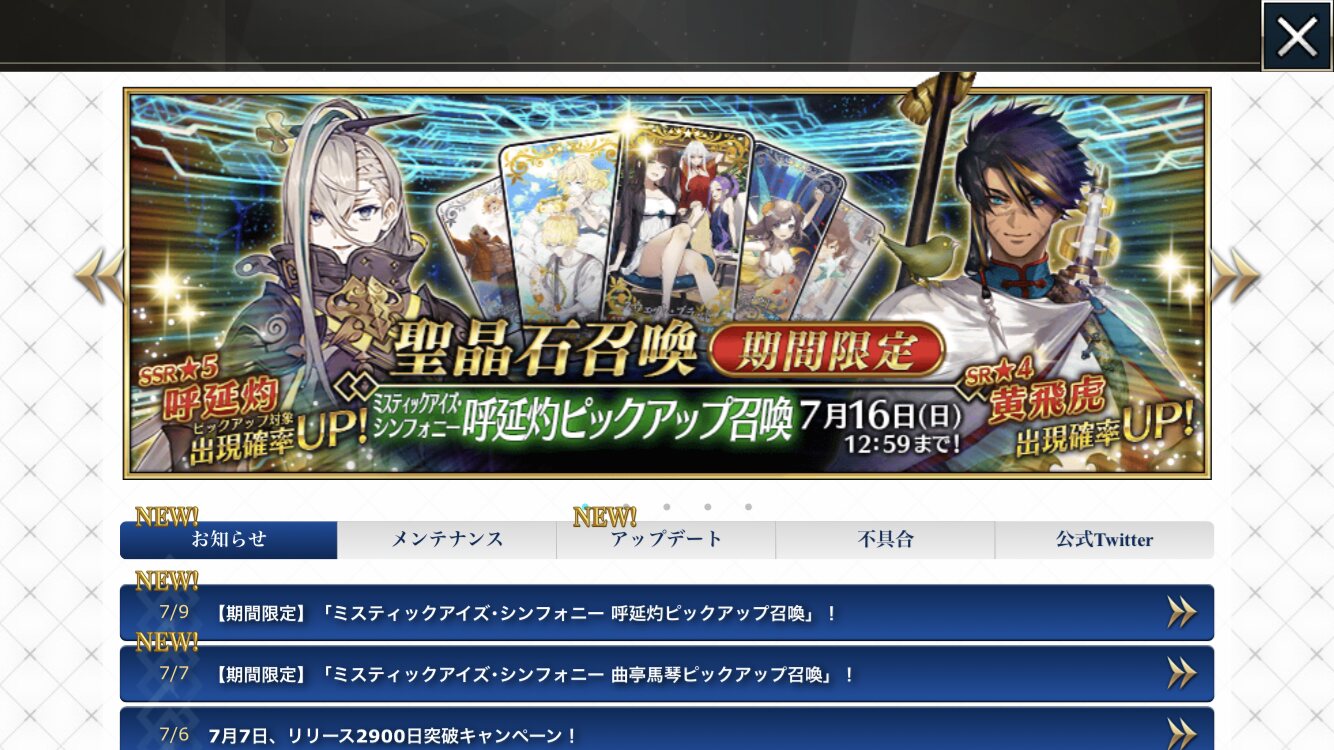Viewport: 1334px width, 750px height.
Task: Open the 不具合 tab
Action: pyautogui.click(x=885, y=540)
